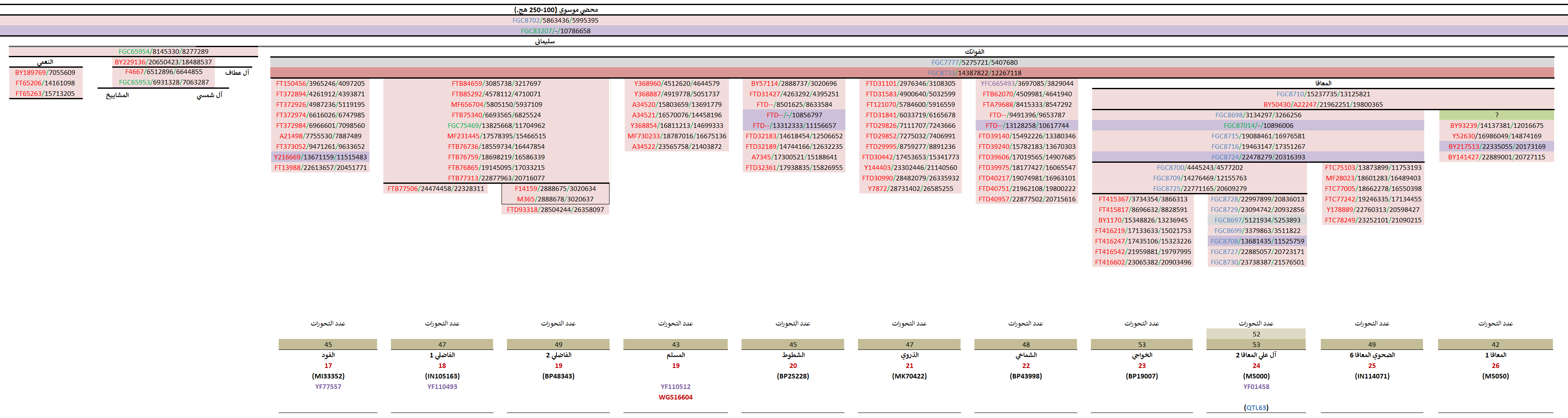Click the M365 entry in bordered box
The image size is (1568, 418).
coord(554,199)
